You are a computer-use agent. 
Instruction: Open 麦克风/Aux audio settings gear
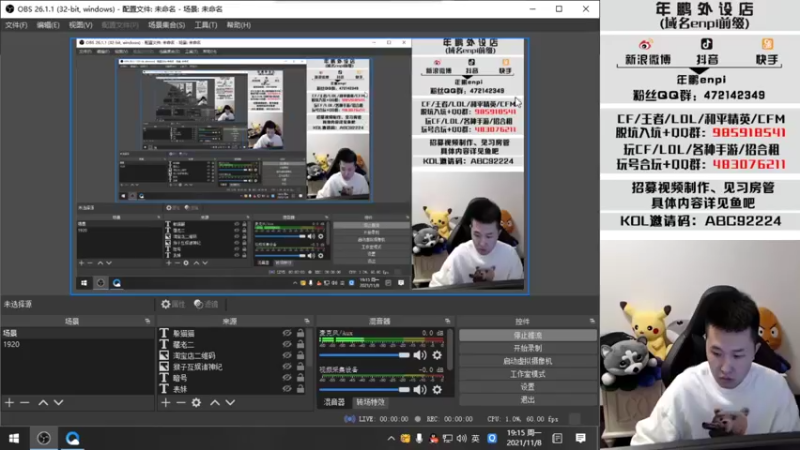[x=437, y=355]
